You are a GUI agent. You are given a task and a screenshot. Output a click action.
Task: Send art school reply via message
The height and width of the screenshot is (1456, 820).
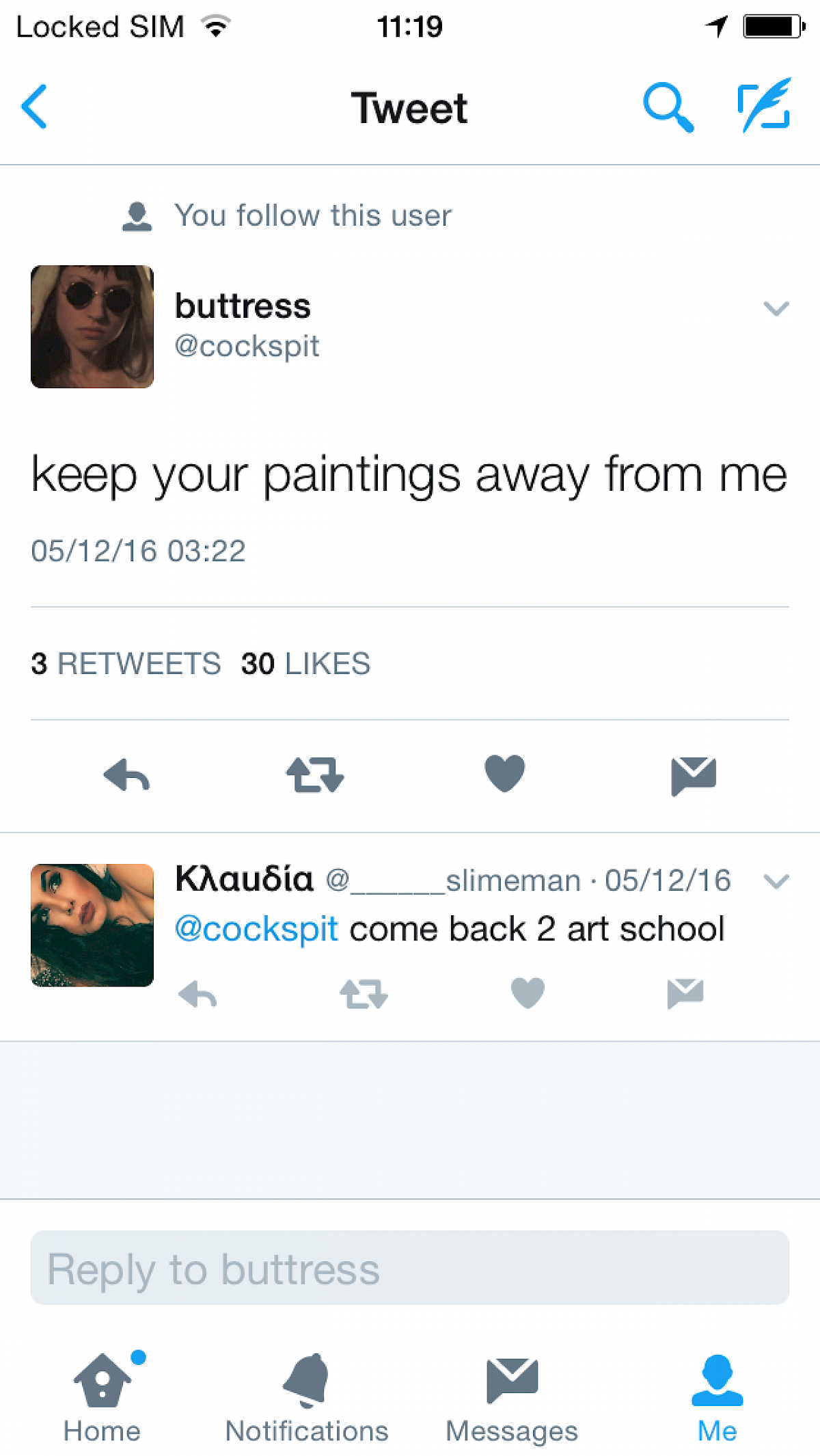pyautogui.click(x=685, y=993)
